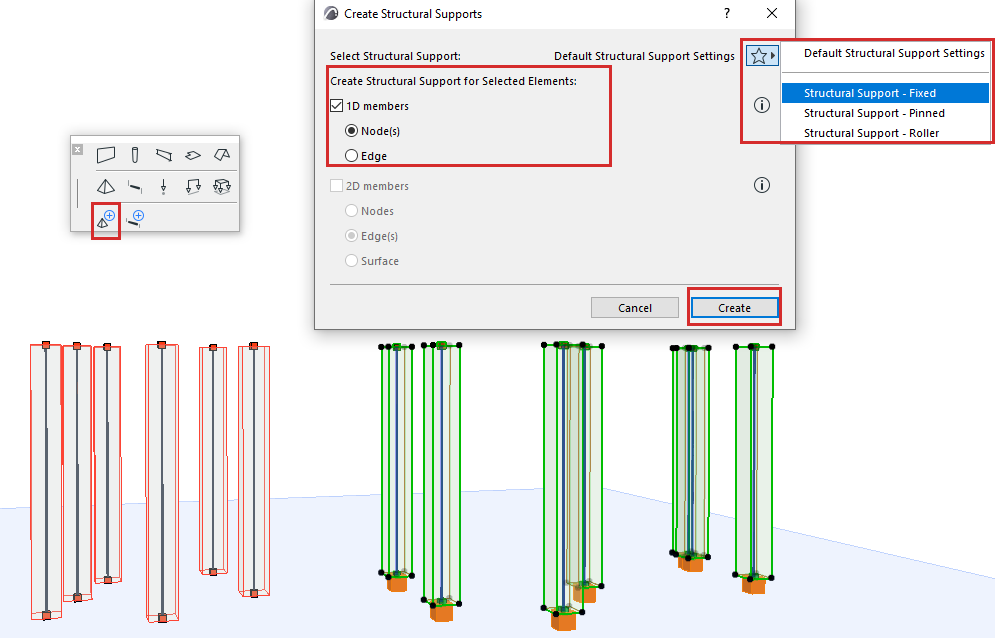995x638 pixels.
Task: Select the Surface radio button
Action: [x=351, y=260]
